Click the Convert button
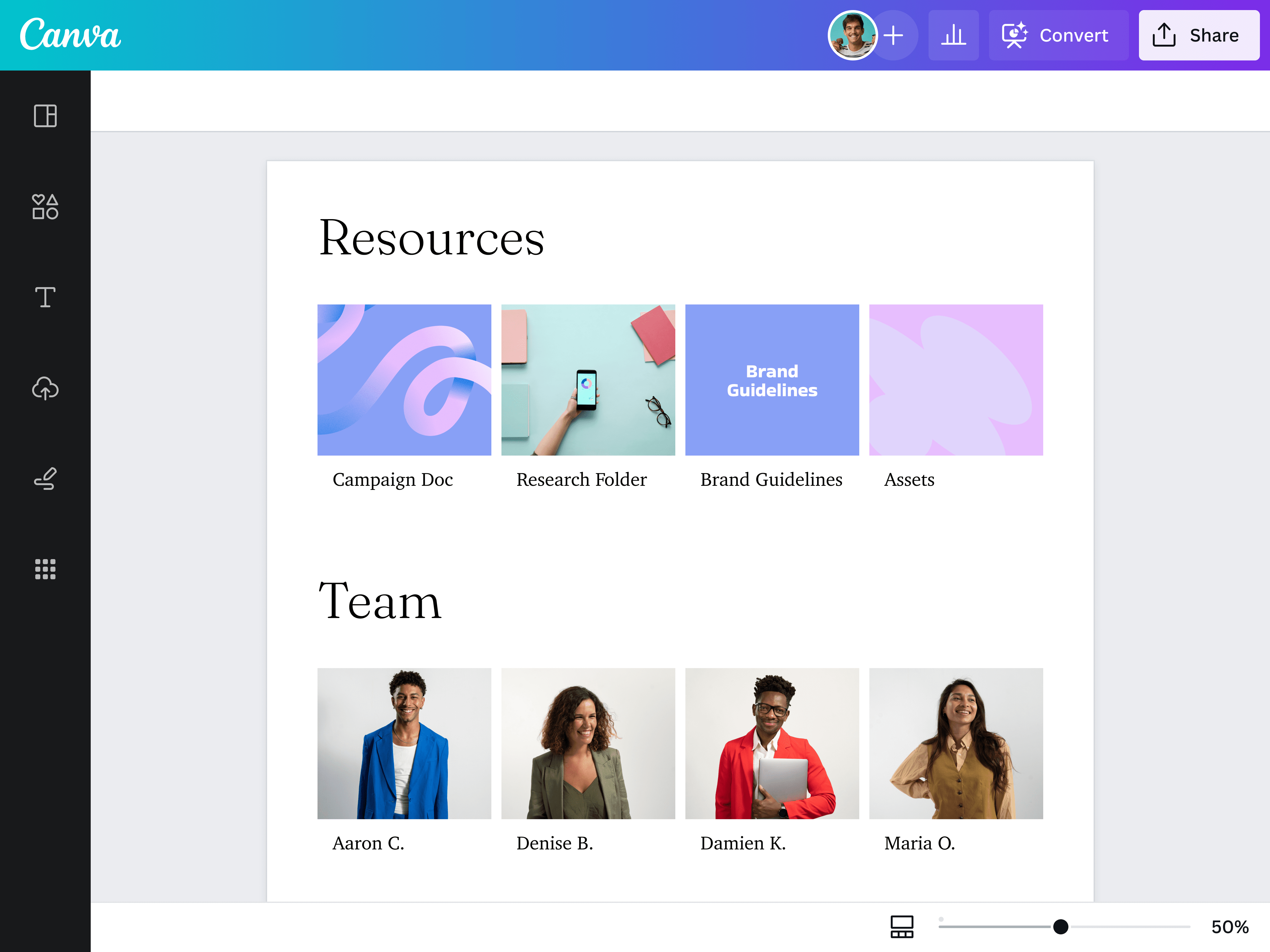The width and height of the screenshot is (1270, 952). coord(1059,35)
